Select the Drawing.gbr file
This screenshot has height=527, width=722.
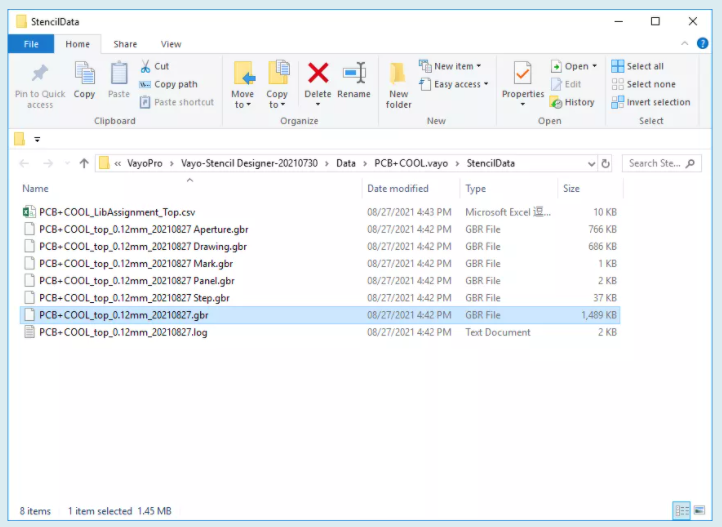pyautogui.click(x=320, y=246)
